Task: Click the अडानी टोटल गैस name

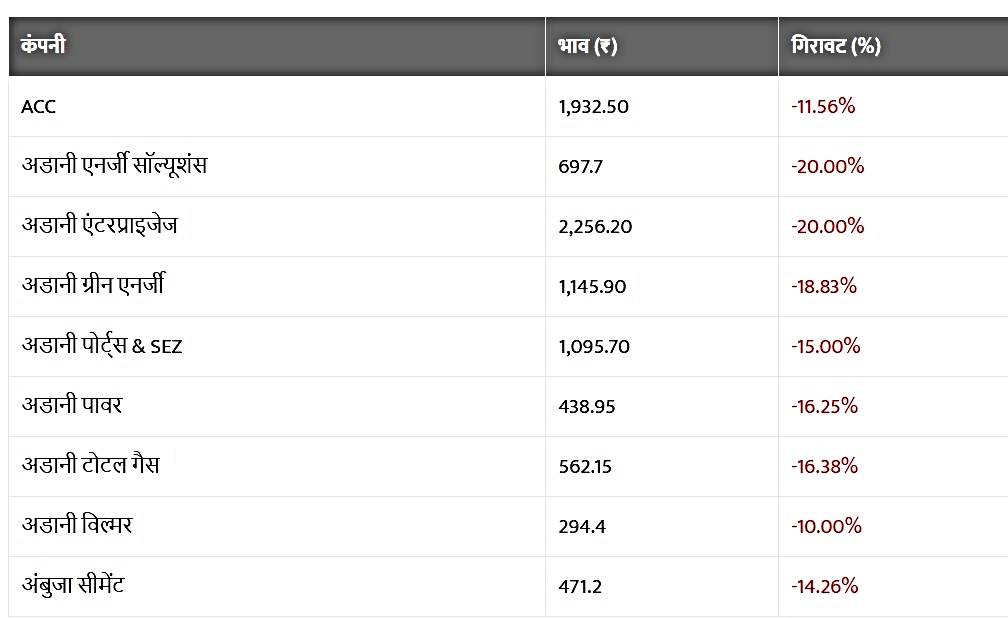Action: pos(90,466)
